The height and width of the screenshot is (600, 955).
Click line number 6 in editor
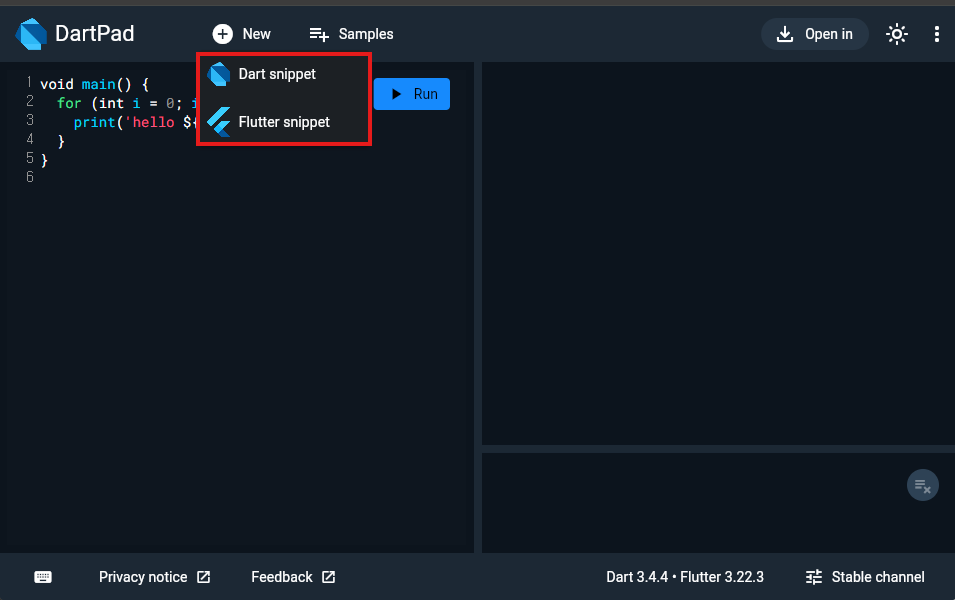click(x=30, y=177)
